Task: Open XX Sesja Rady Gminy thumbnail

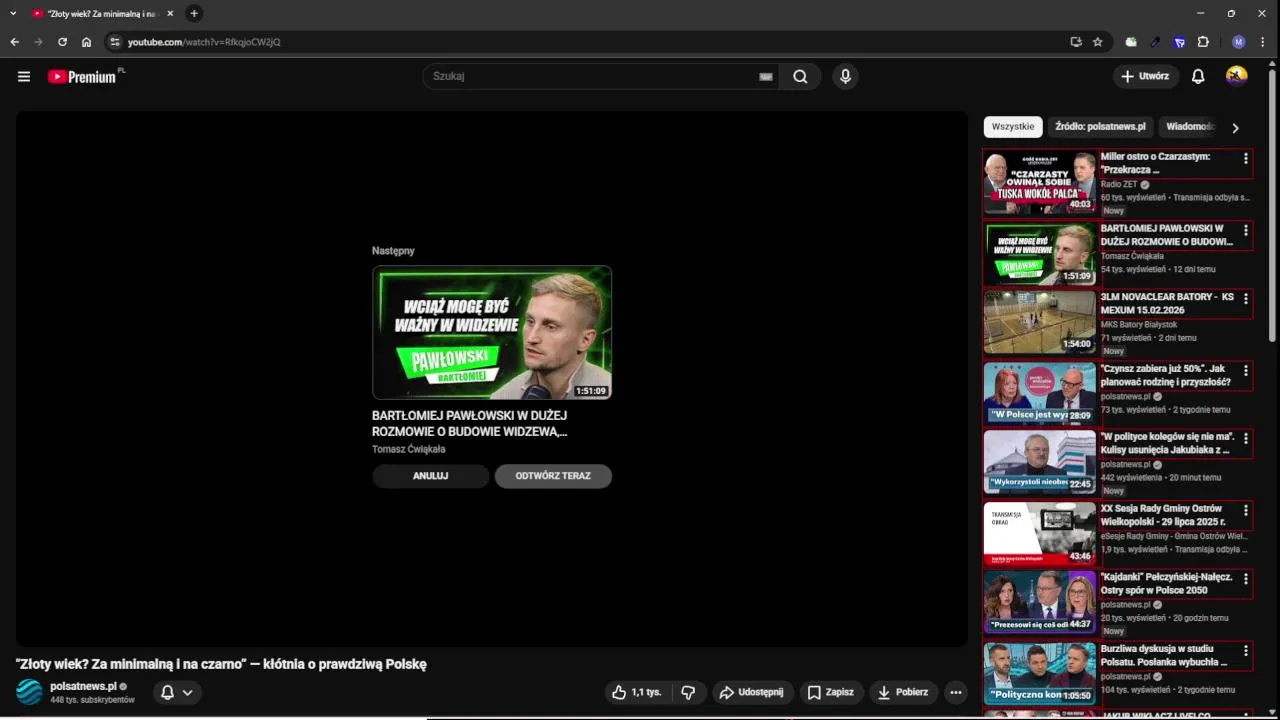Action: pos(1040,533)
